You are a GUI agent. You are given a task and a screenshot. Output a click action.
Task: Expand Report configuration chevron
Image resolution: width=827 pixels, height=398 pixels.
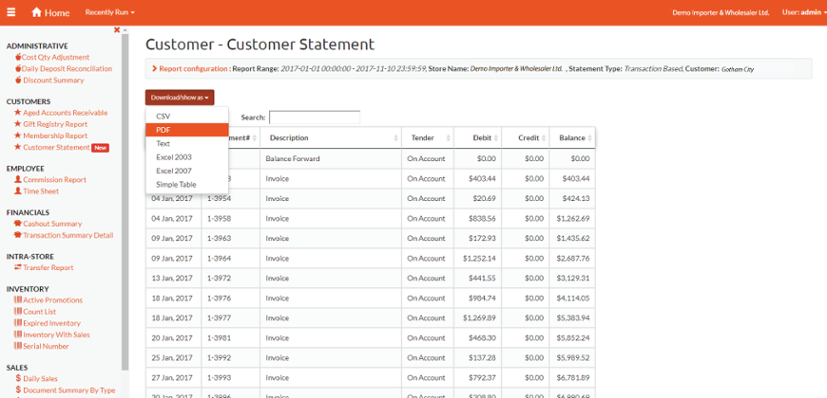point(155,69)
